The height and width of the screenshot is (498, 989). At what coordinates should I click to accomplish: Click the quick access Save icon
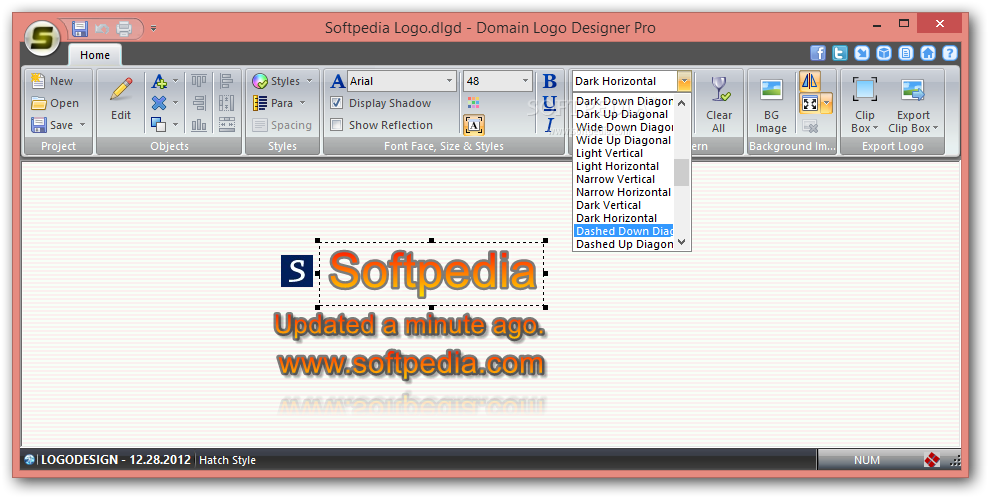coord(79,28)
